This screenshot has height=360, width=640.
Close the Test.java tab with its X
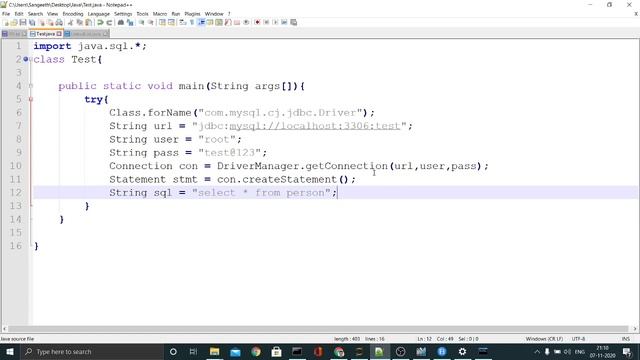[59, 34]
